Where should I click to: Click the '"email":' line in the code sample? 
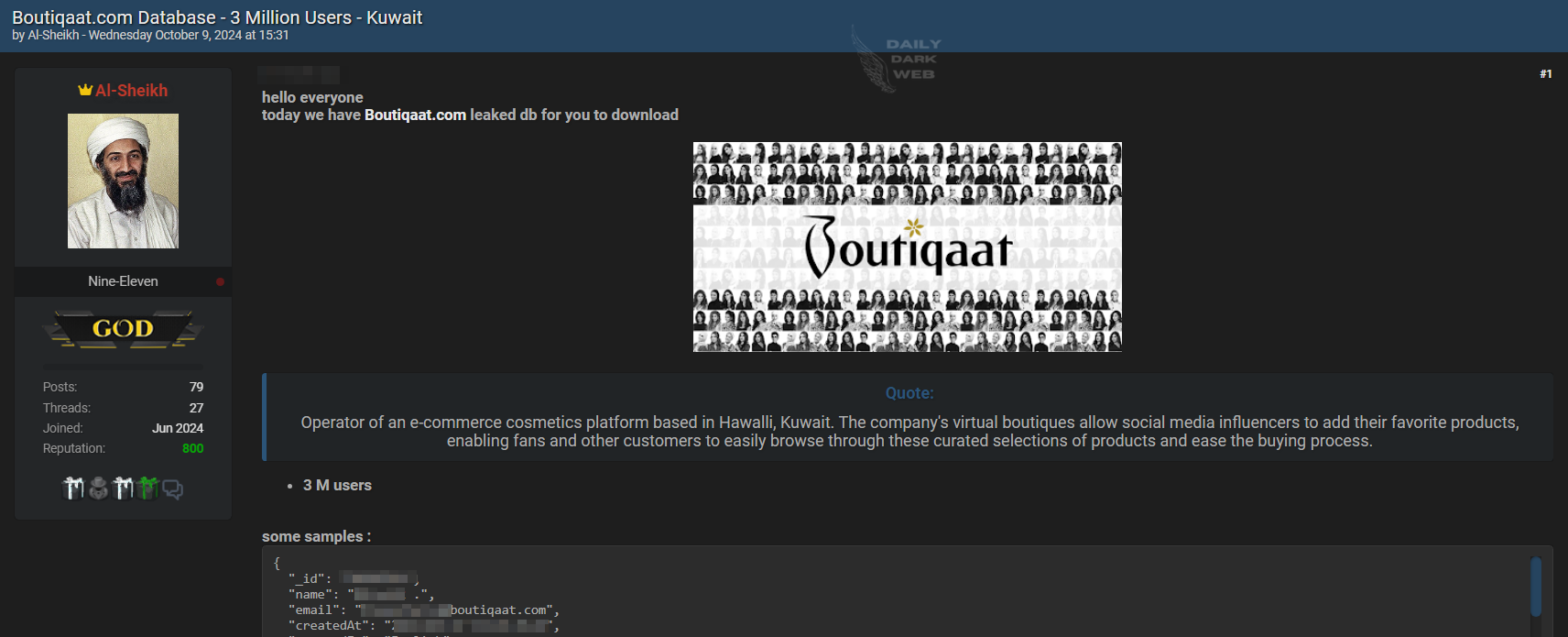coord(423,610)
